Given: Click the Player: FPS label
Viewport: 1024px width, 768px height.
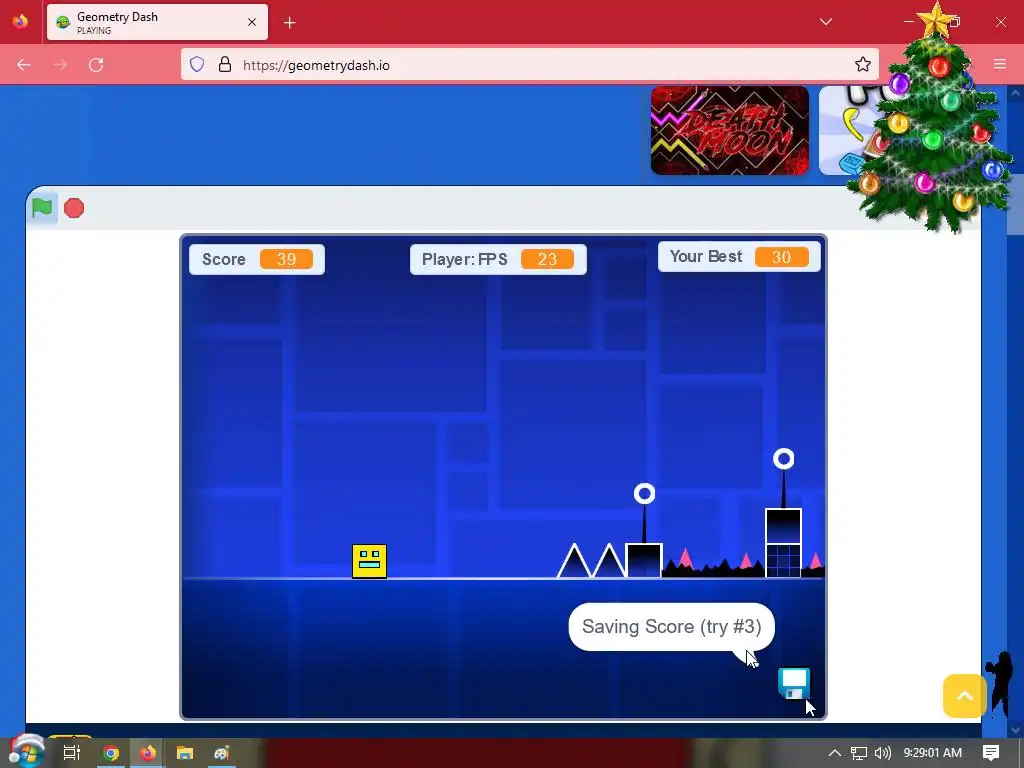Looking at the screenshot, I should tap(464, 259).
